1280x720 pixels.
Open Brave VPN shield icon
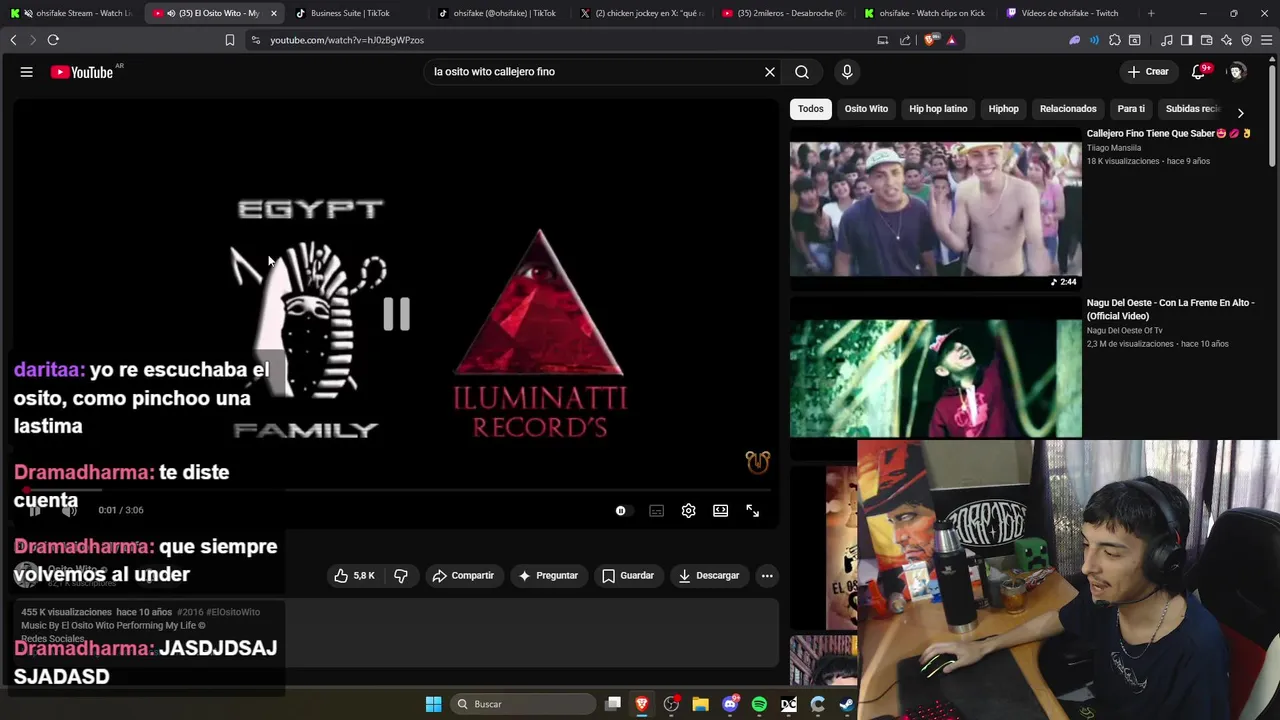[1246, 40]
